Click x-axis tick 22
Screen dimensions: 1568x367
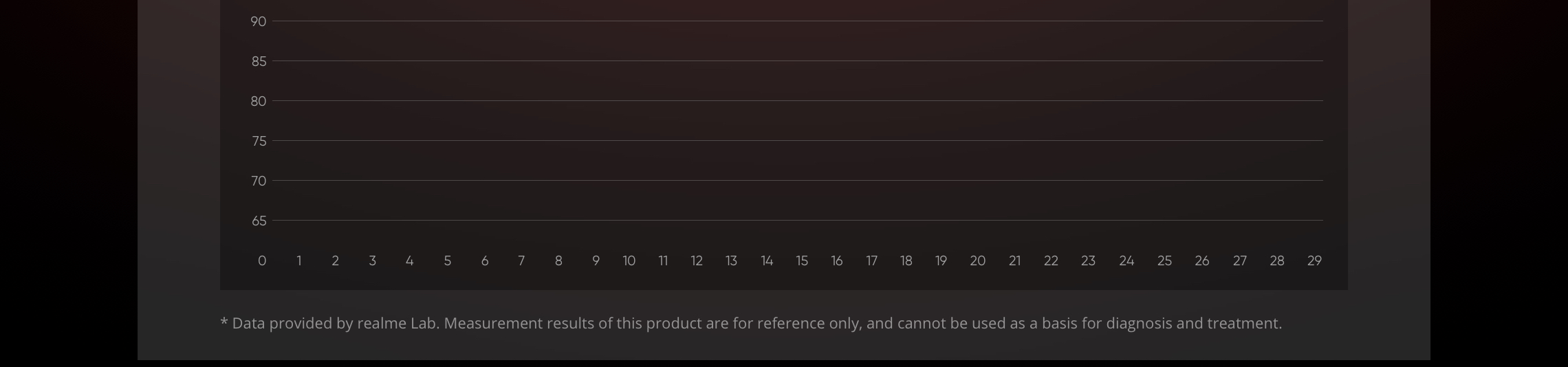1051,261
